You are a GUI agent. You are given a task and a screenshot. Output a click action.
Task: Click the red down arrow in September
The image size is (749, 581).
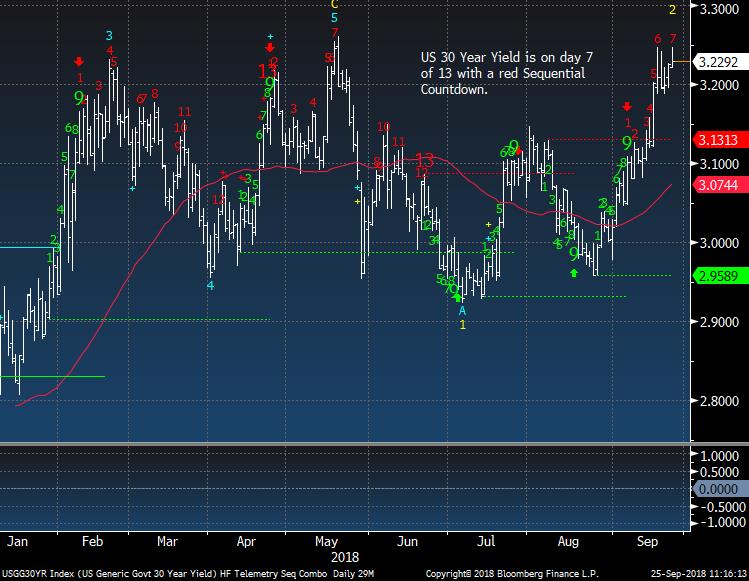tap(627, 106)
